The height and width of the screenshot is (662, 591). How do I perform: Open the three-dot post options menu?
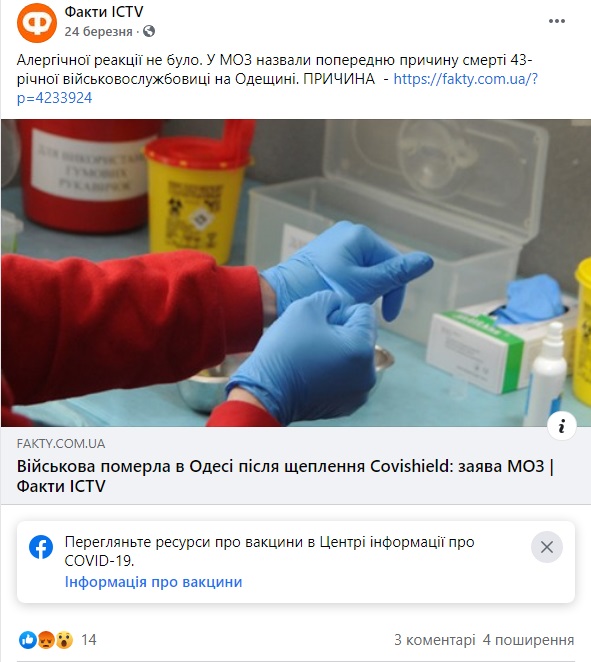(x=556, y=21)
